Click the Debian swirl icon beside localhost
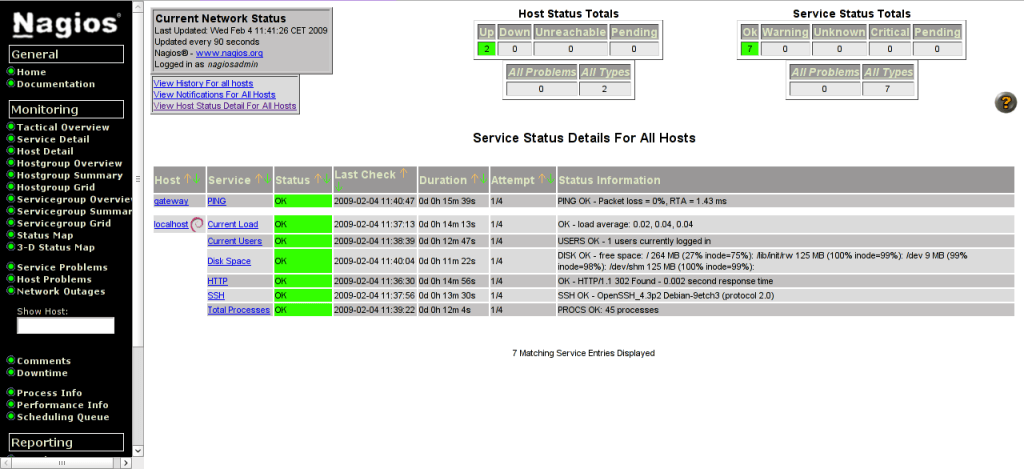This screenshot has width=1024, height=469. pos(197,224)
